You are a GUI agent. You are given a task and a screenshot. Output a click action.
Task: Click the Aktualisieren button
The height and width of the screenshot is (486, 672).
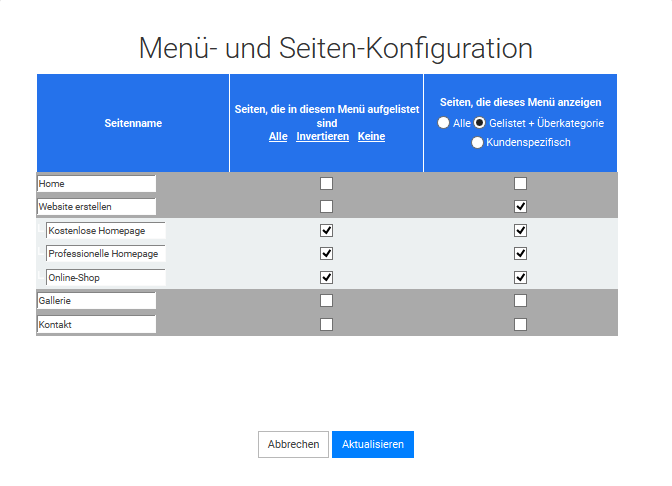pyautogui.click(x=373, y=444)
